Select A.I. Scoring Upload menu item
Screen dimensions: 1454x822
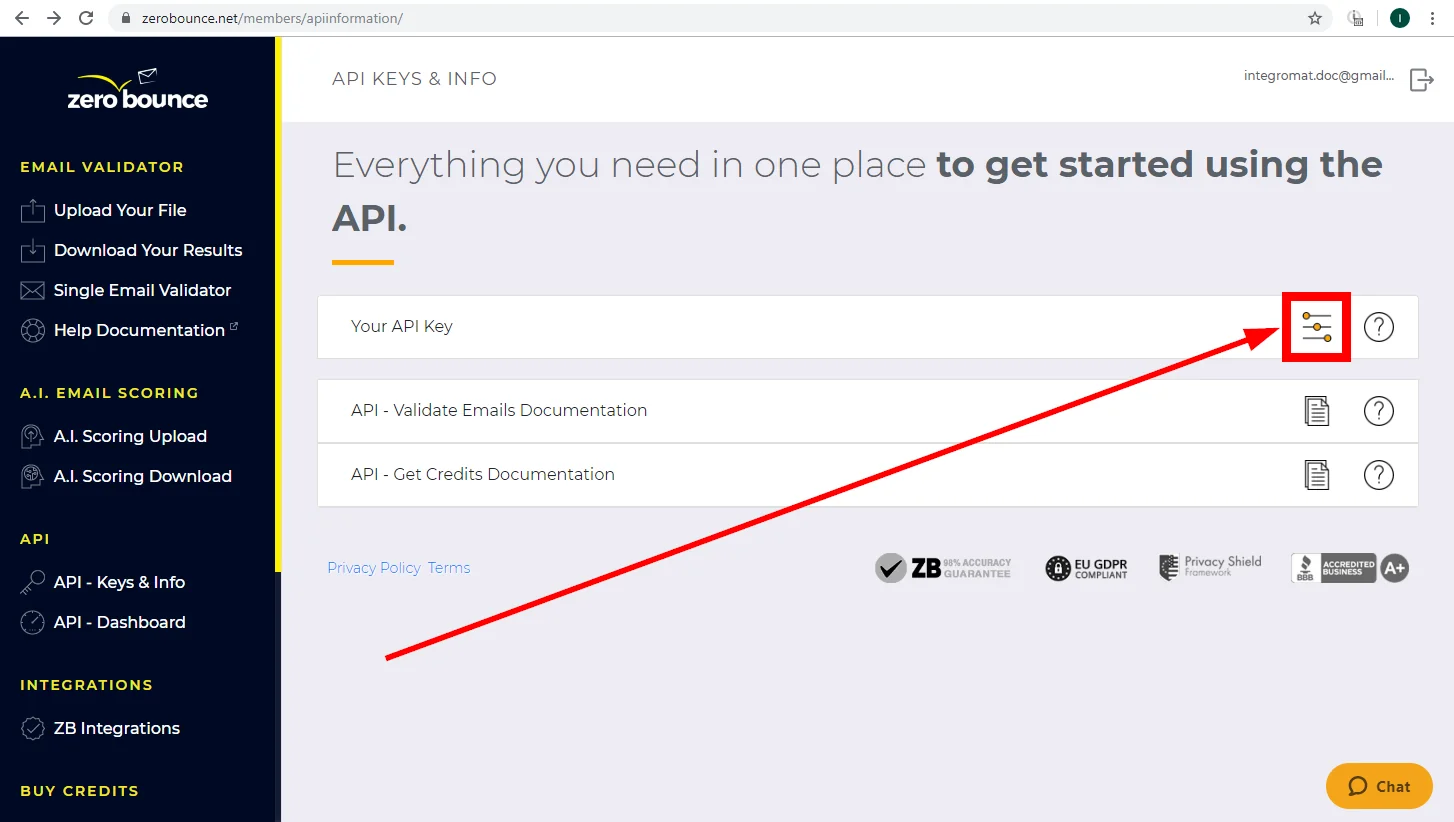tap(130, 436)
